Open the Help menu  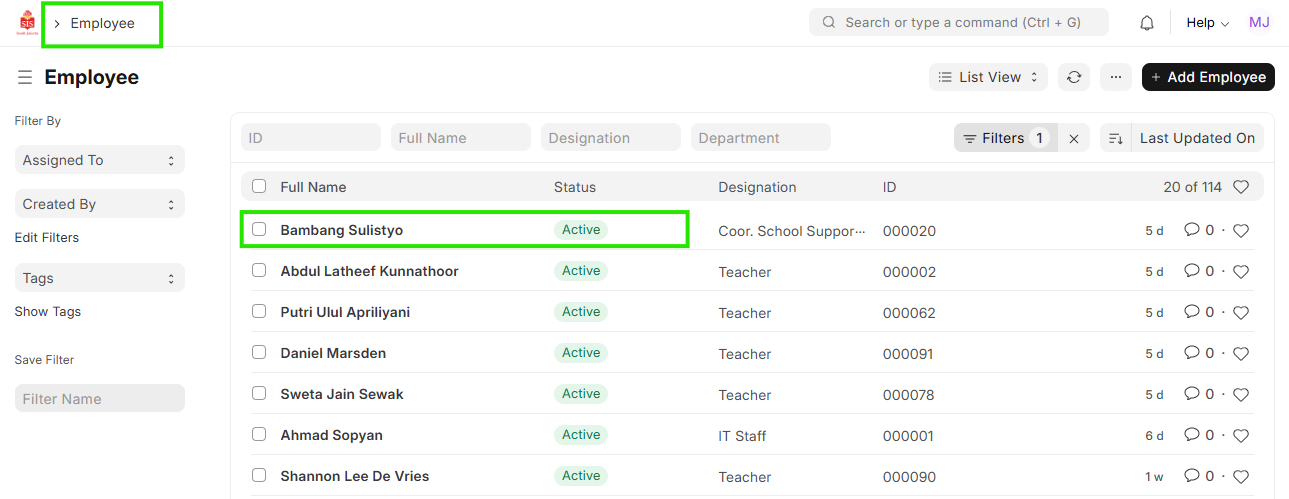(x=1207, y=23)
